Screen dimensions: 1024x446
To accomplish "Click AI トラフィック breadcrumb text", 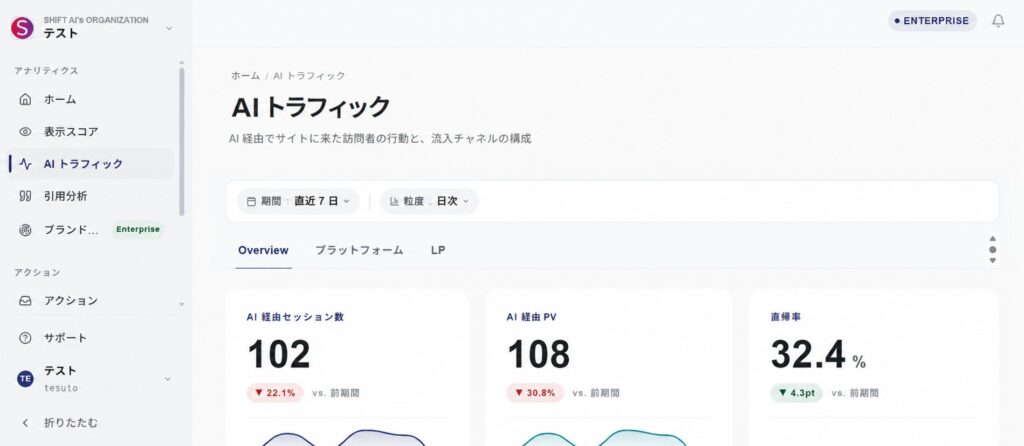I will (309, 76).
